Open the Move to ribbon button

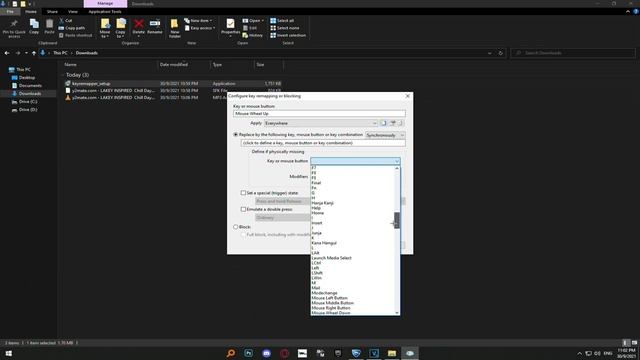pyautogui.click(x=105, y=29)
